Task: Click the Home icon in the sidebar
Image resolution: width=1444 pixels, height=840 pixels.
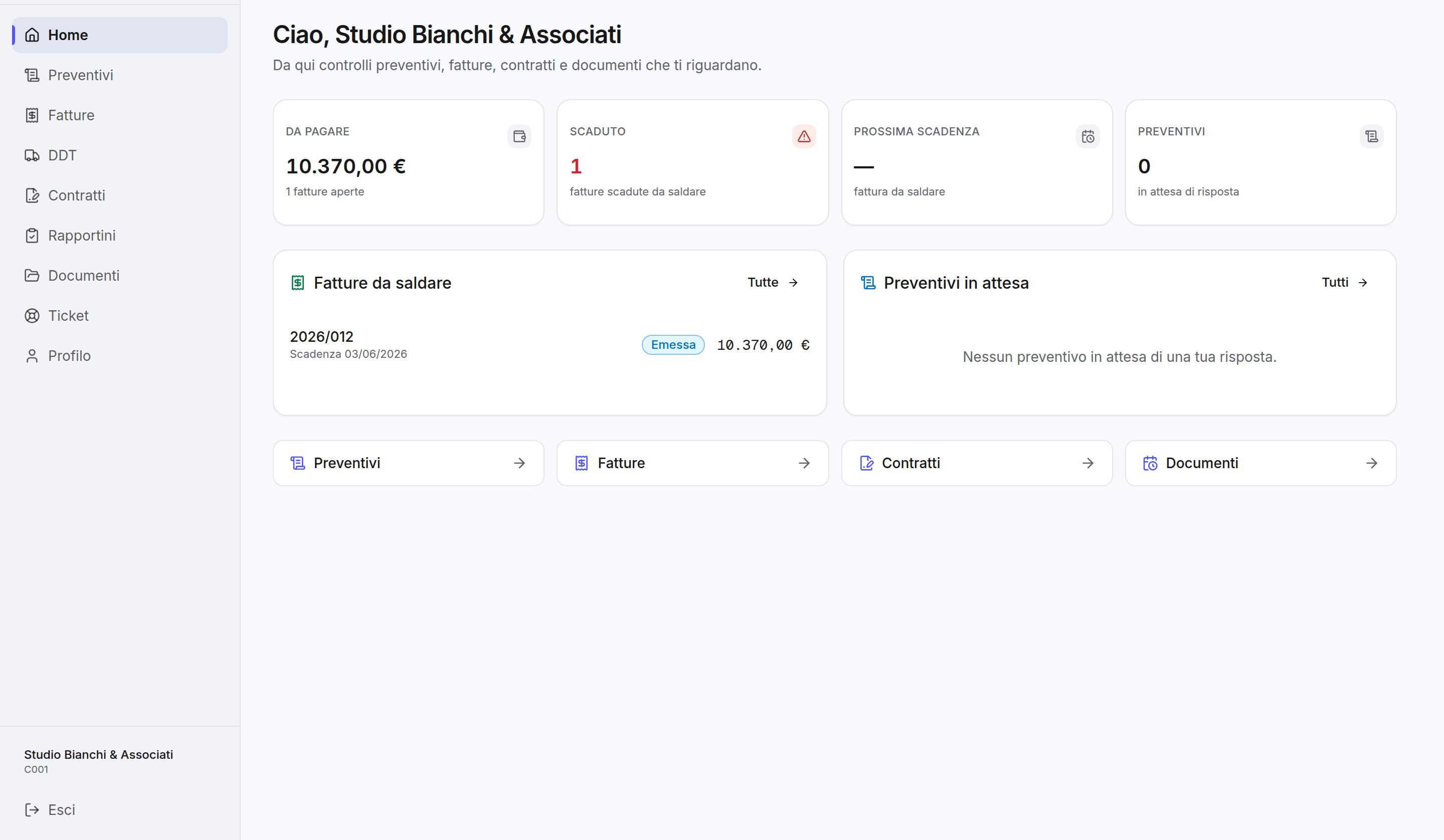Action: (32, 35)
